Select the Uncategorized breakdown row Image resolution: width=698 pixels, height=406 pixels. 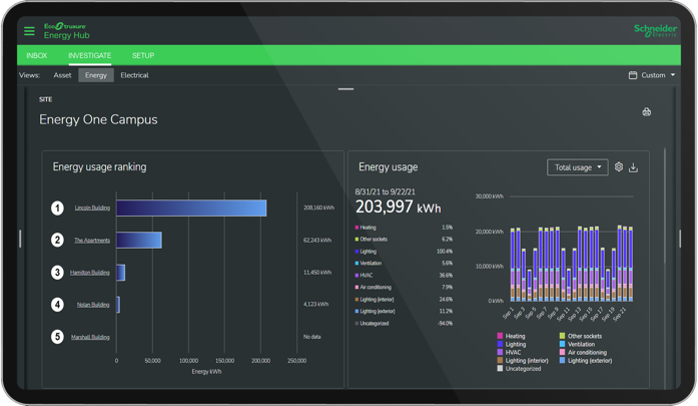[404, 324]
